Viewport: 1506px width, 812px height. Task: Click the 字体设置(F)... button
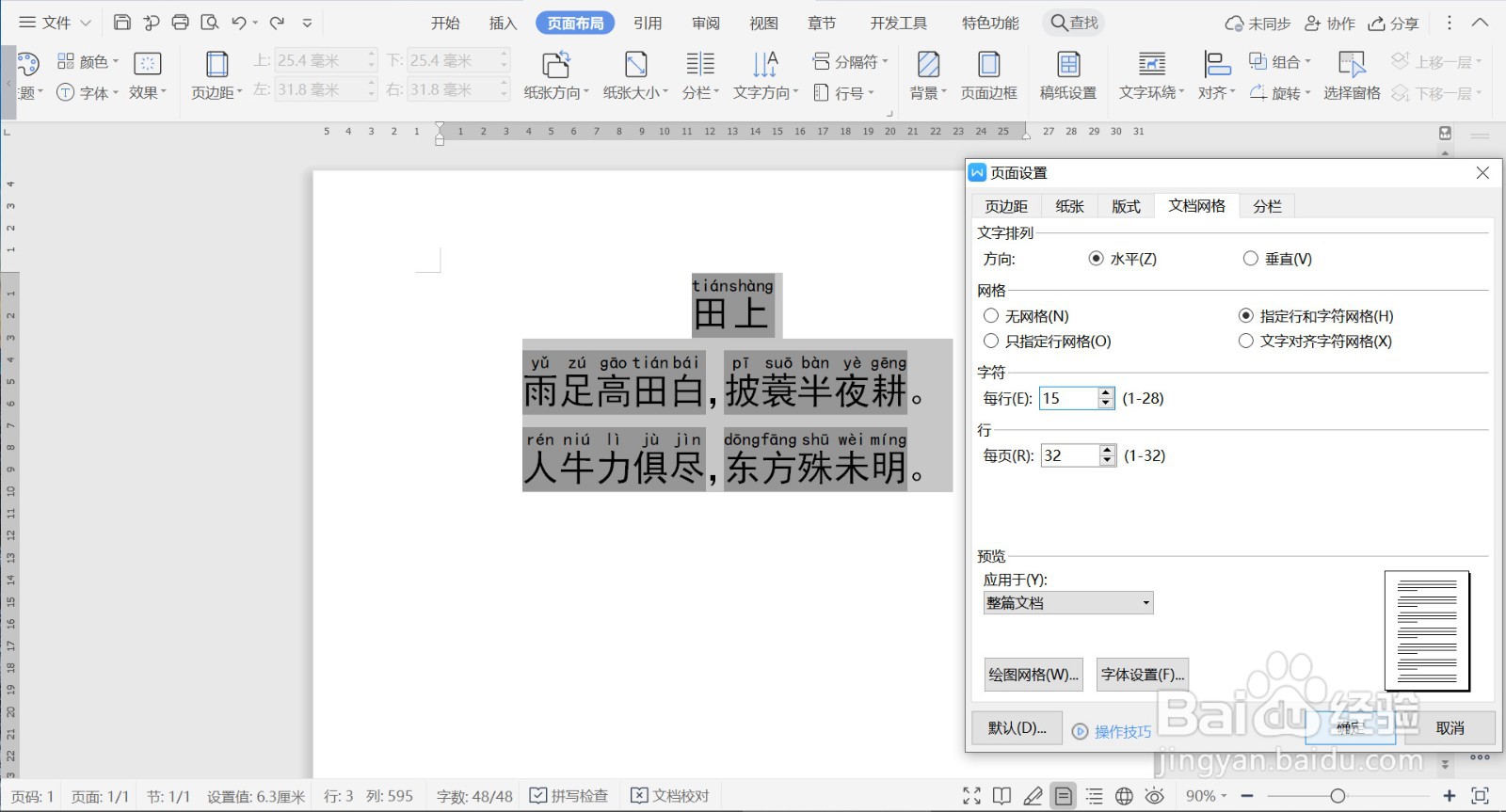pos(1143,675)
